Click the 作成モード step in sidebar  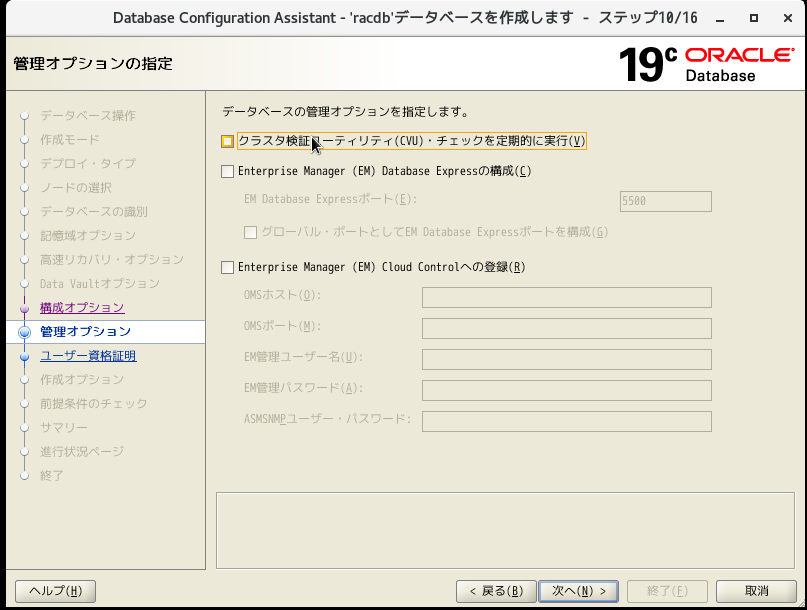tap(70, 140)
